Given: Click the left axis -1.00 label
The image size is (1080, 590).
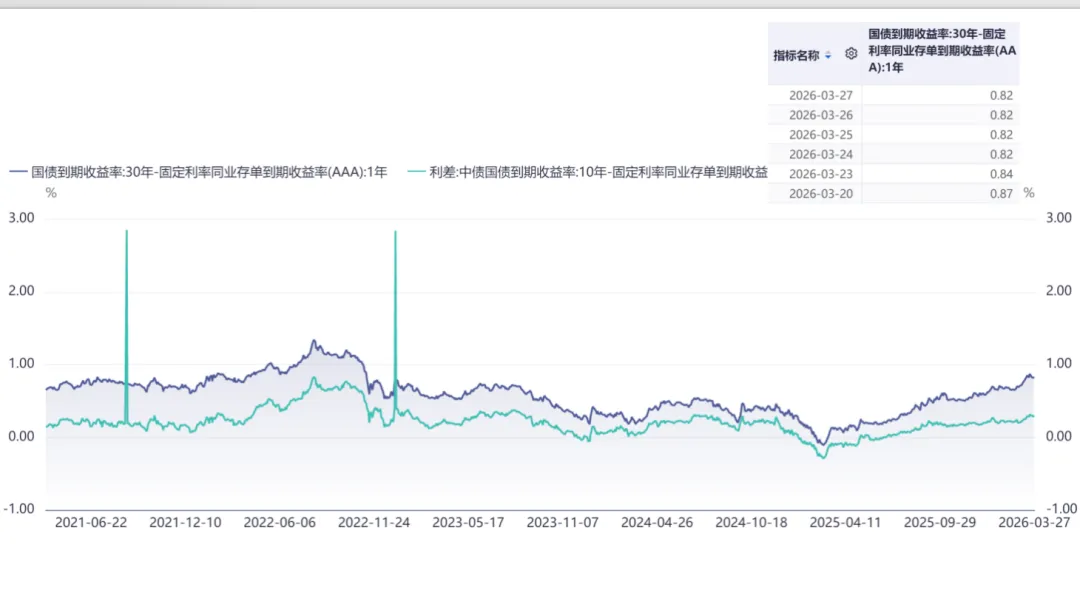Looking at the screenshot, I should (19, 509).
